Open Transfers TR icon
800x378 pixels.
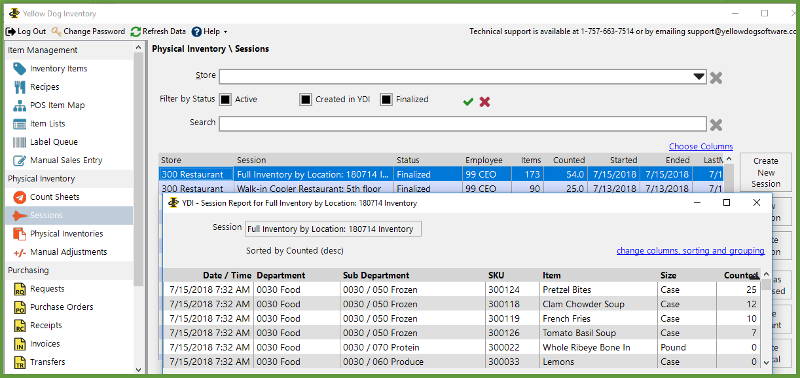[19, 362]
